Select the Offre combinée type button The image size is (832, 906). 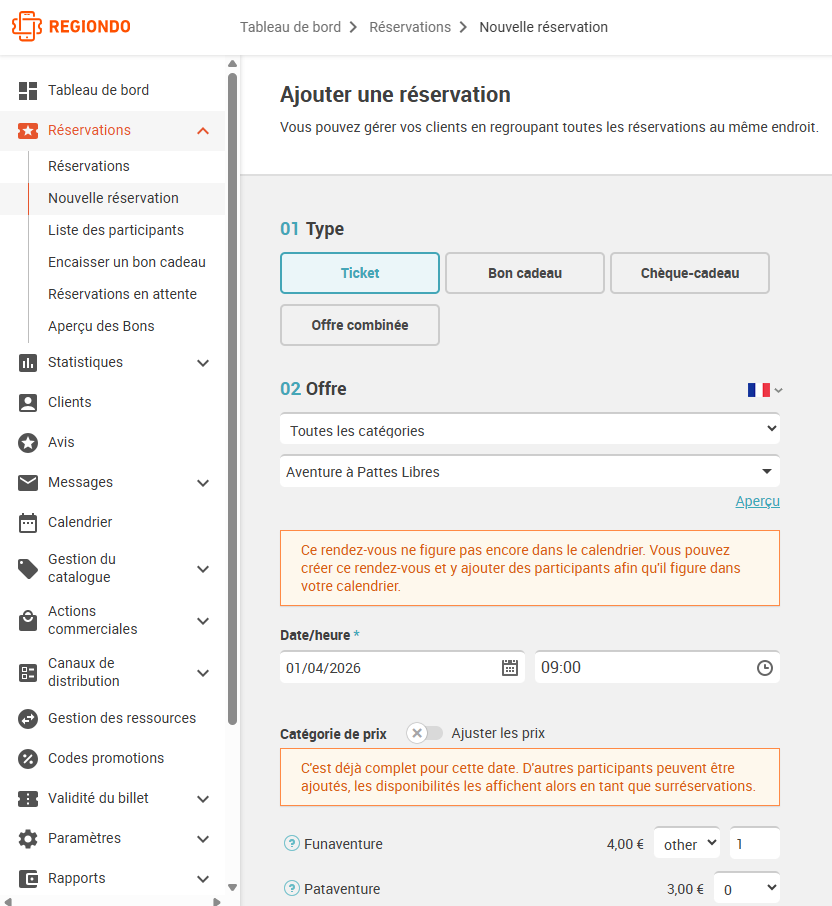(360, 325)
